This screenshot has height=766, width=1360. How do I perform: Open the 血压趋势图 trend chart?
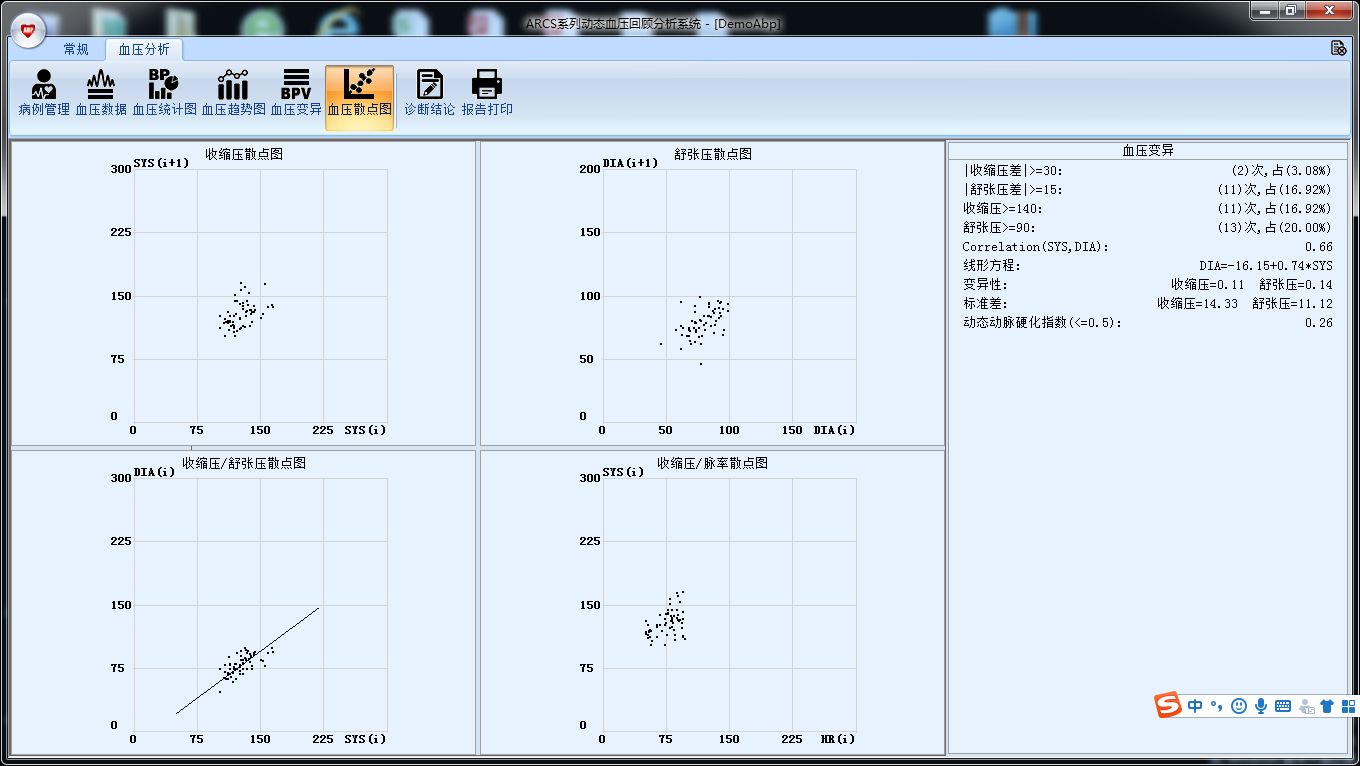[233, 93]
